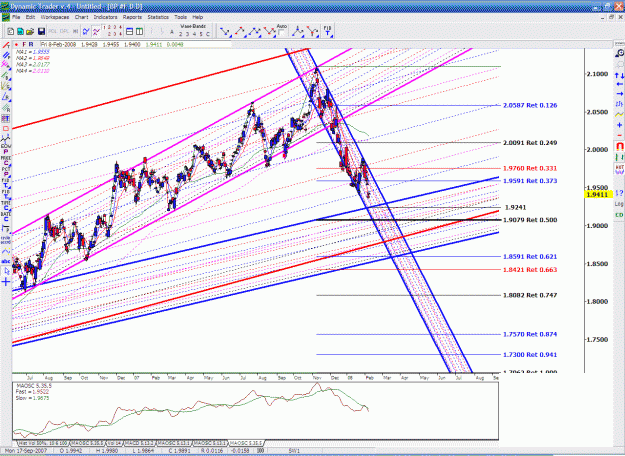Click the blue up-down arrows icon on right

click(x=619, y=75)
